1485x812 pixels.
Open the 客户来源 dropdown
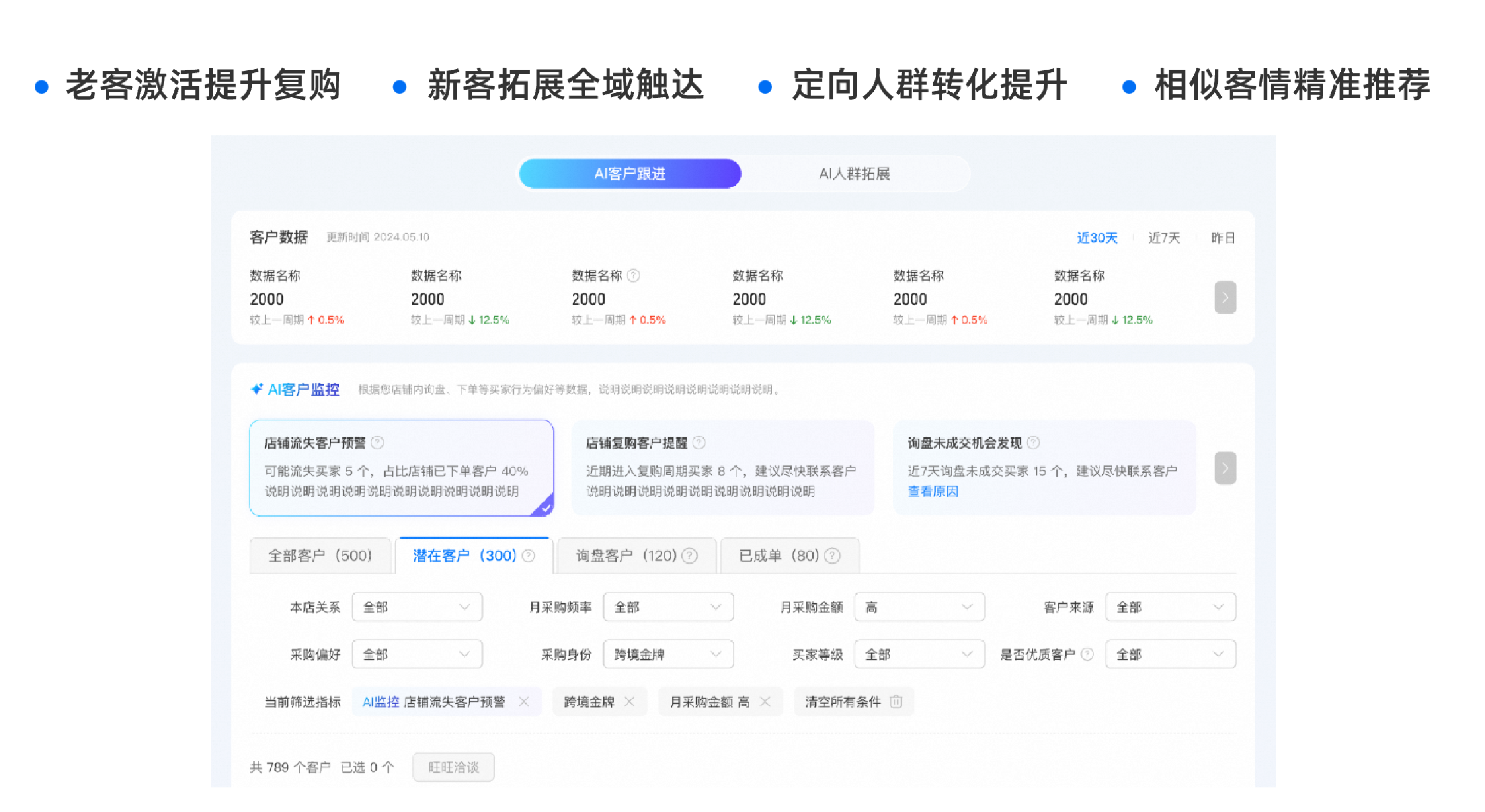(x=1170, y=607)
